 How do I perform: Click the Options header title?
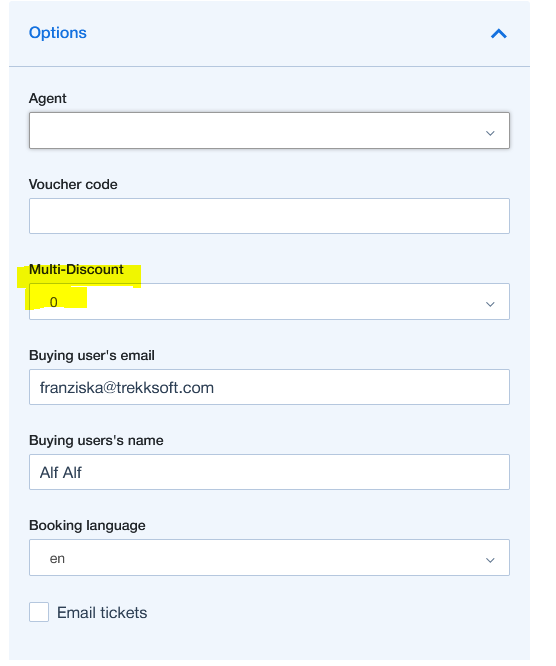58,33
